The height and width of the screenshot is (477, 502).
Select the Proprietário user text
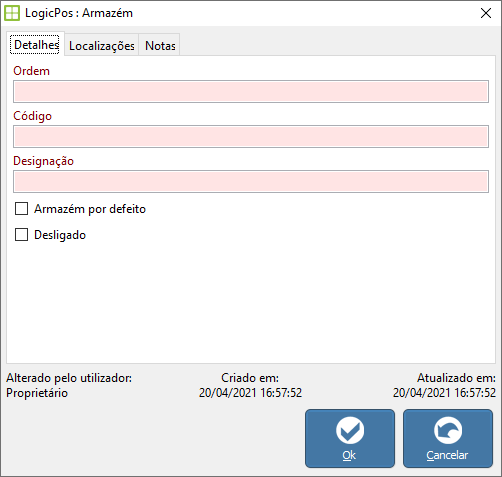pyautogui.click(x=37, y=393)
